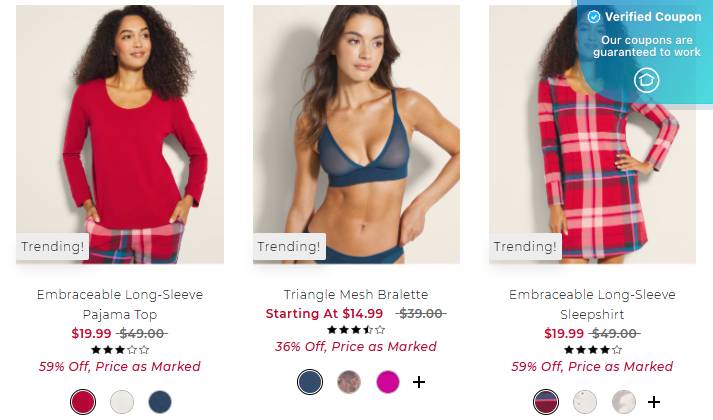Image resolution: width=713 pixels, height=420 pixels.
Task: Select white swatch for Pajama Top
Action: (x=122, y=402)
